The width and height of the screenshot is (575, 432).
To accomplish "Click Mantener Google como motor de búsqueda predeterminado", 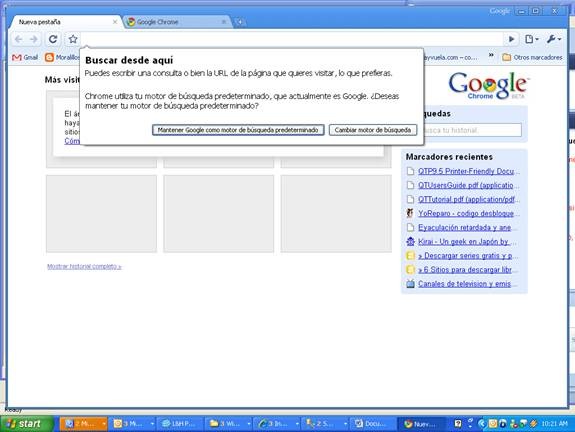I will coord(238,130).
